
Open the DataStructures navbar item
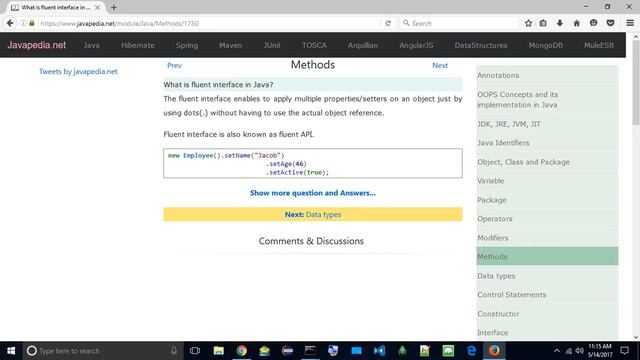coord(481,45)
